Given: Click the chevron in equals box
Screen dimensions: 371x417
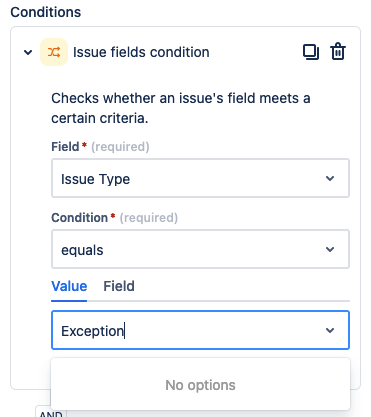Looking at the screenshot, I should (330, 249).
